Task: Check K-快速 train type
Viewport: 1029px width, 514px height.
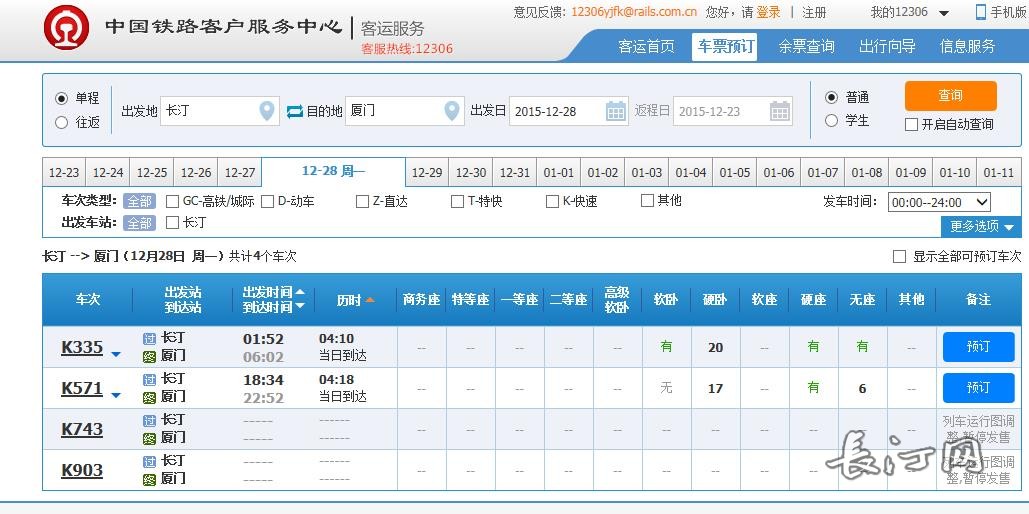Action: point(553,201)
